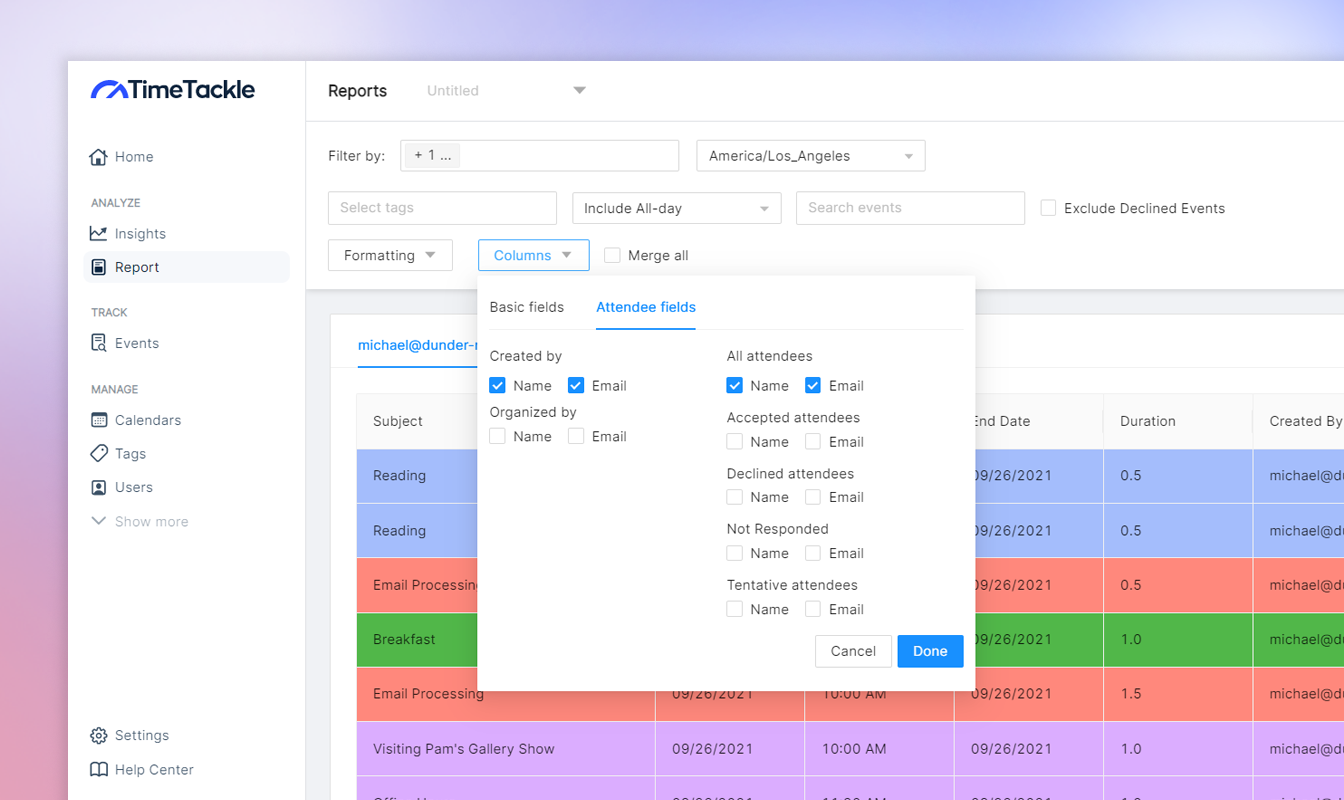Toggle the Columns dropdown

tap(533, 255)
